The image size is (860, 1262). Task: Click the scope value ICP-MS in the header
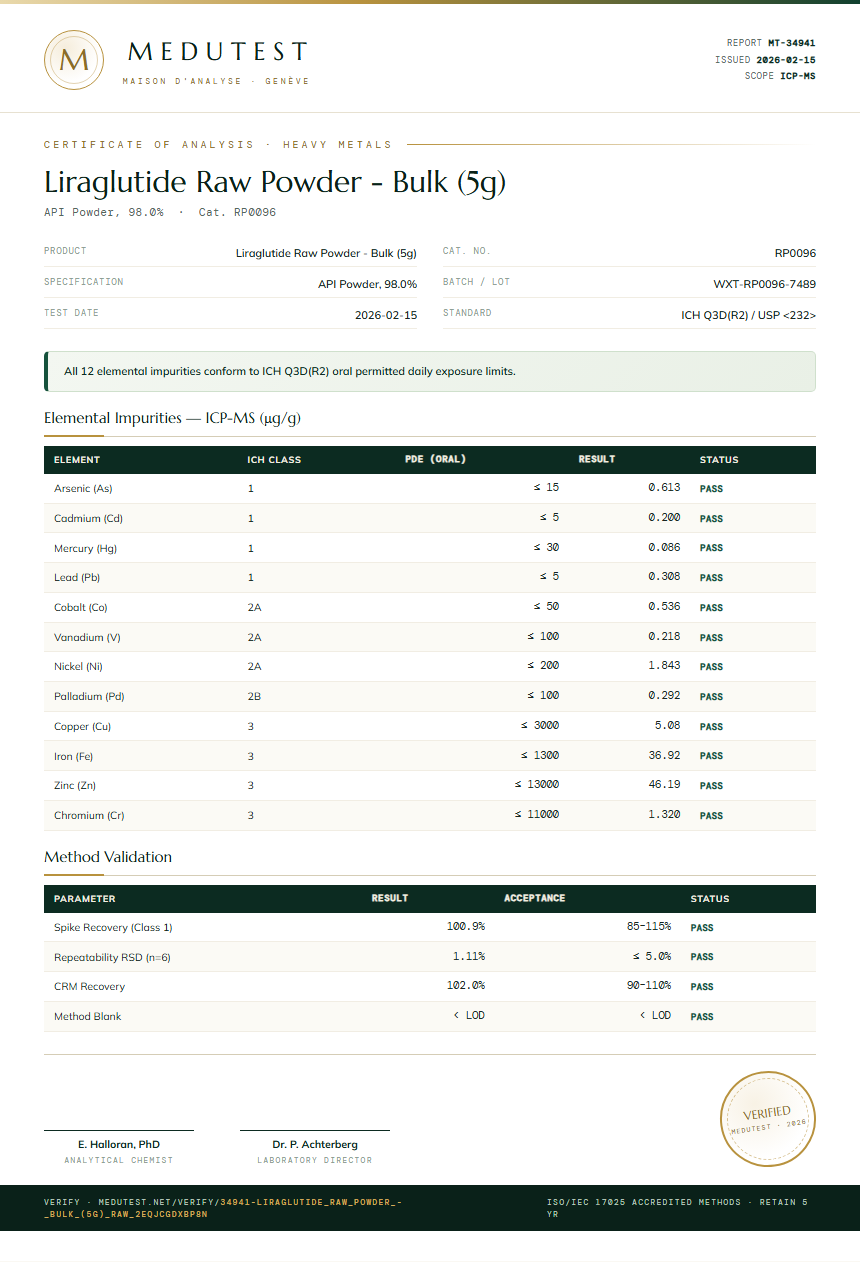tap(798, 76)
